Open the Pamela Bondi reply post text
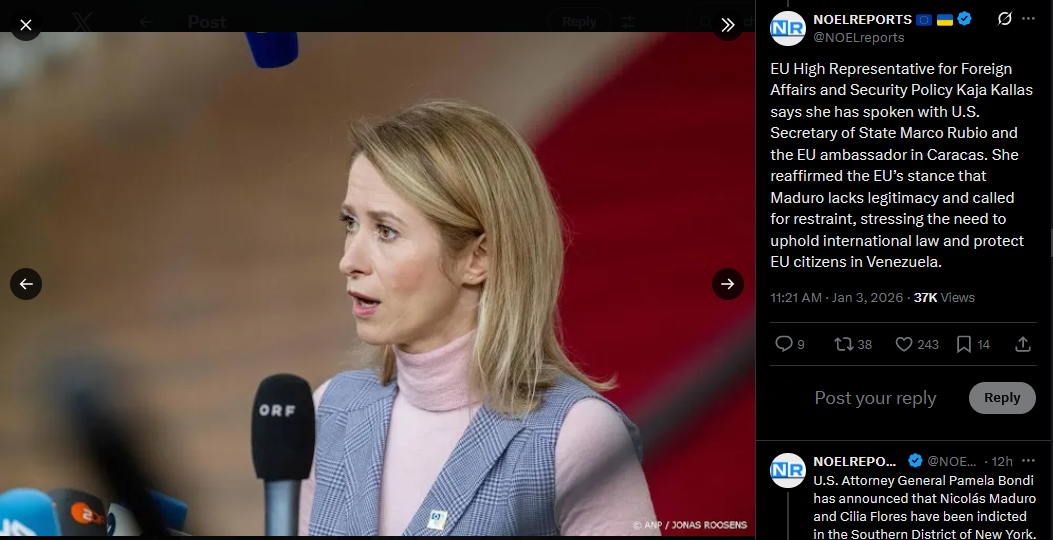1053x540 pixels. [x=924, y=507]
